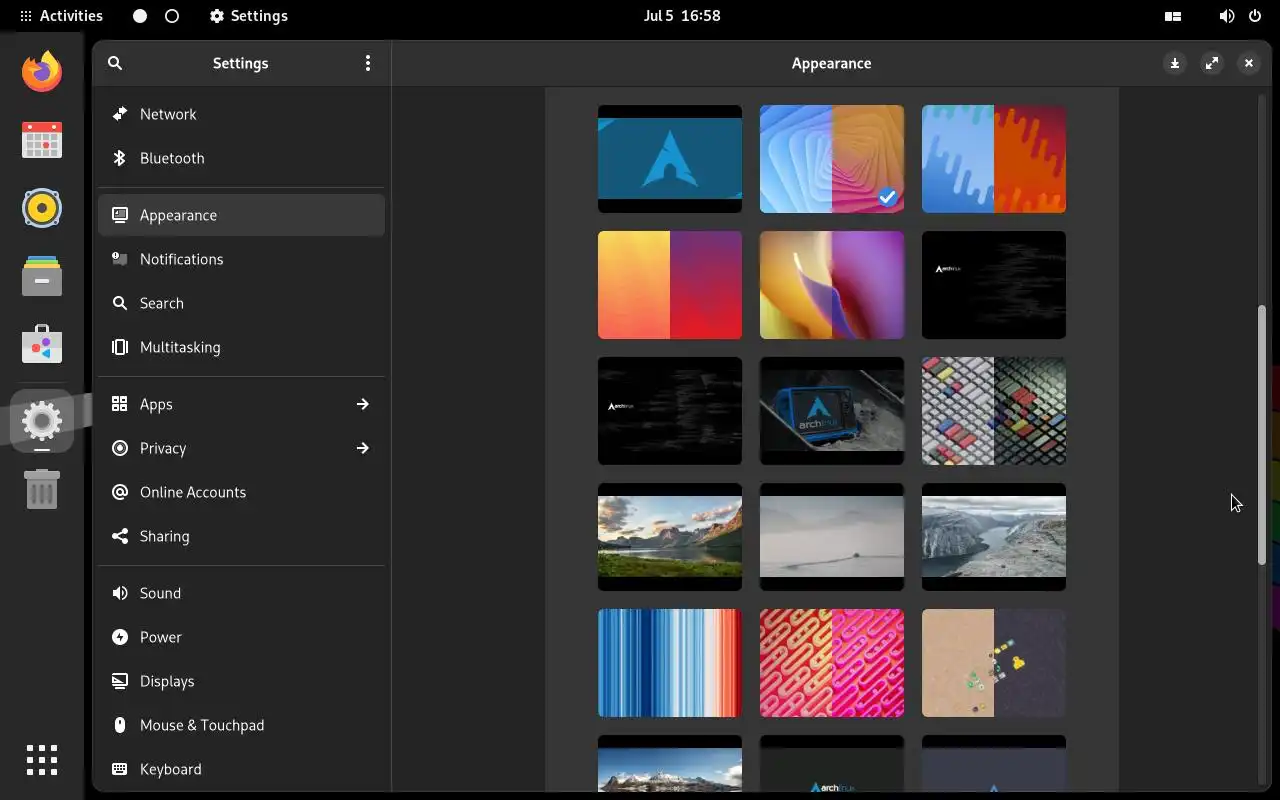Select the fjord cliff wallpaper
The width and height of the screenshot is (1280, 800).
tap(994, 537)
